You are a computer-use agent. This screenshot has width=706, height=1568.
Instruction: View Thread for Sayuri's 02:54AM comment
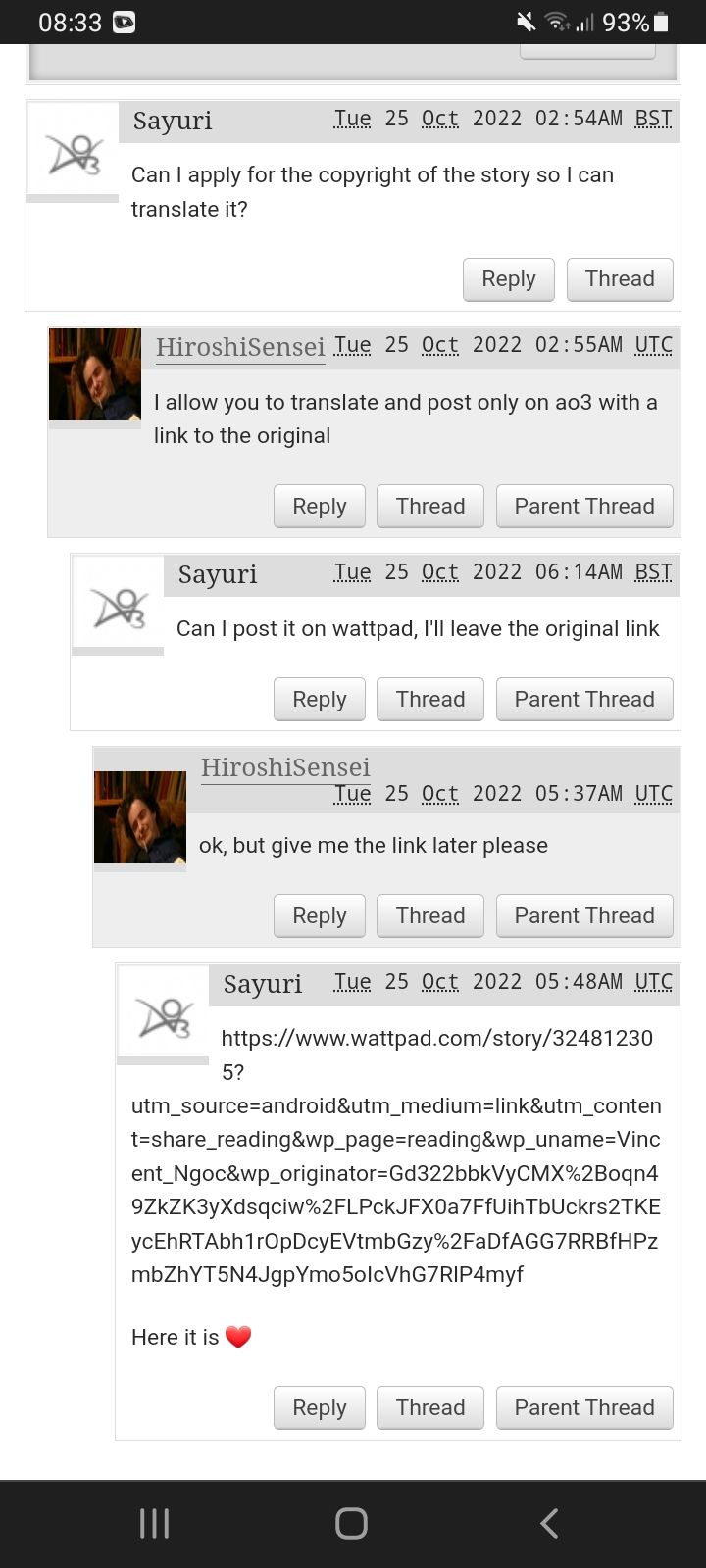(x=620, y=279)
